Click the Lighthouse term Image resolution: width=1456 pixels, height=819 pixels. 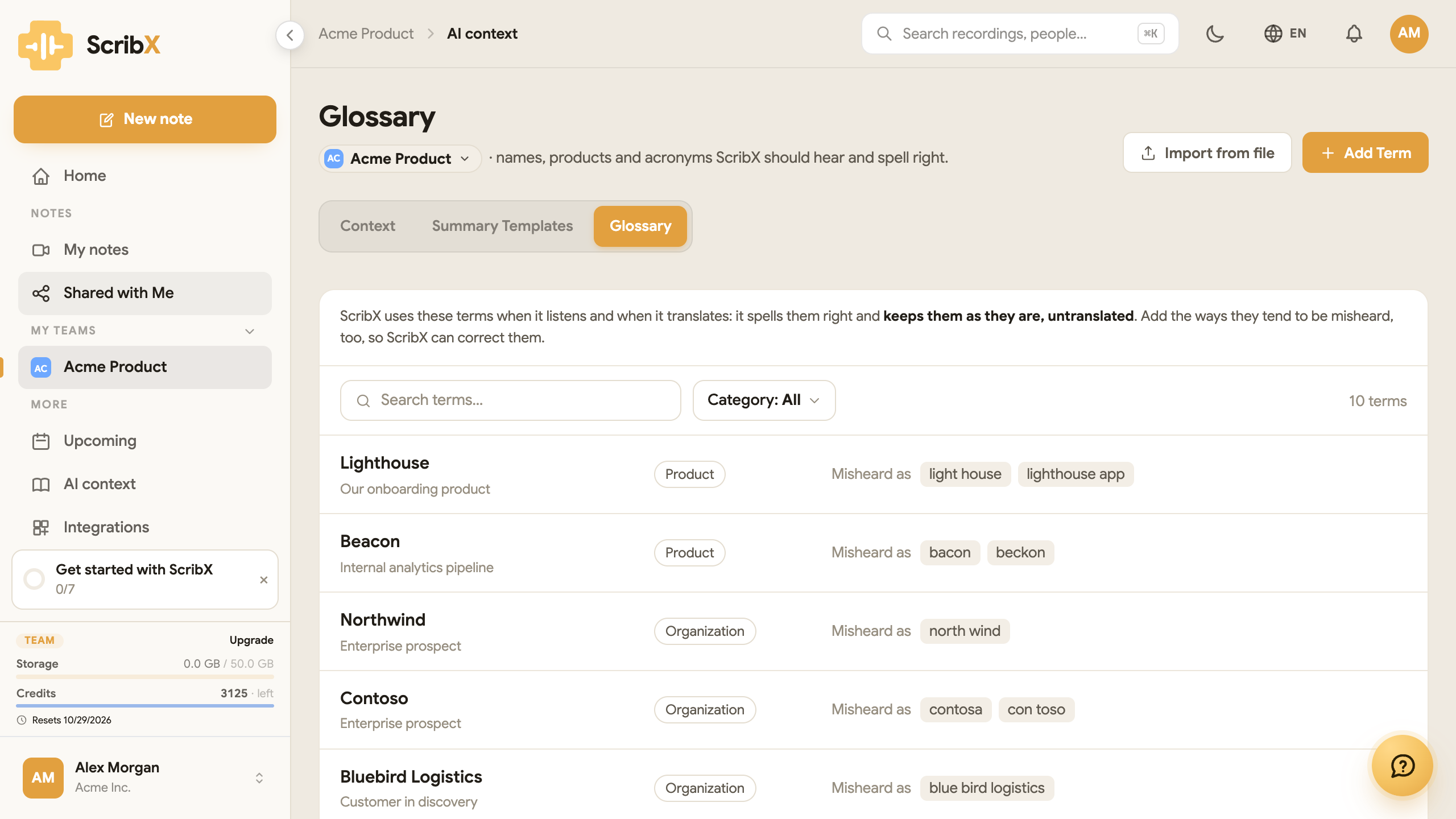[384, 463]
